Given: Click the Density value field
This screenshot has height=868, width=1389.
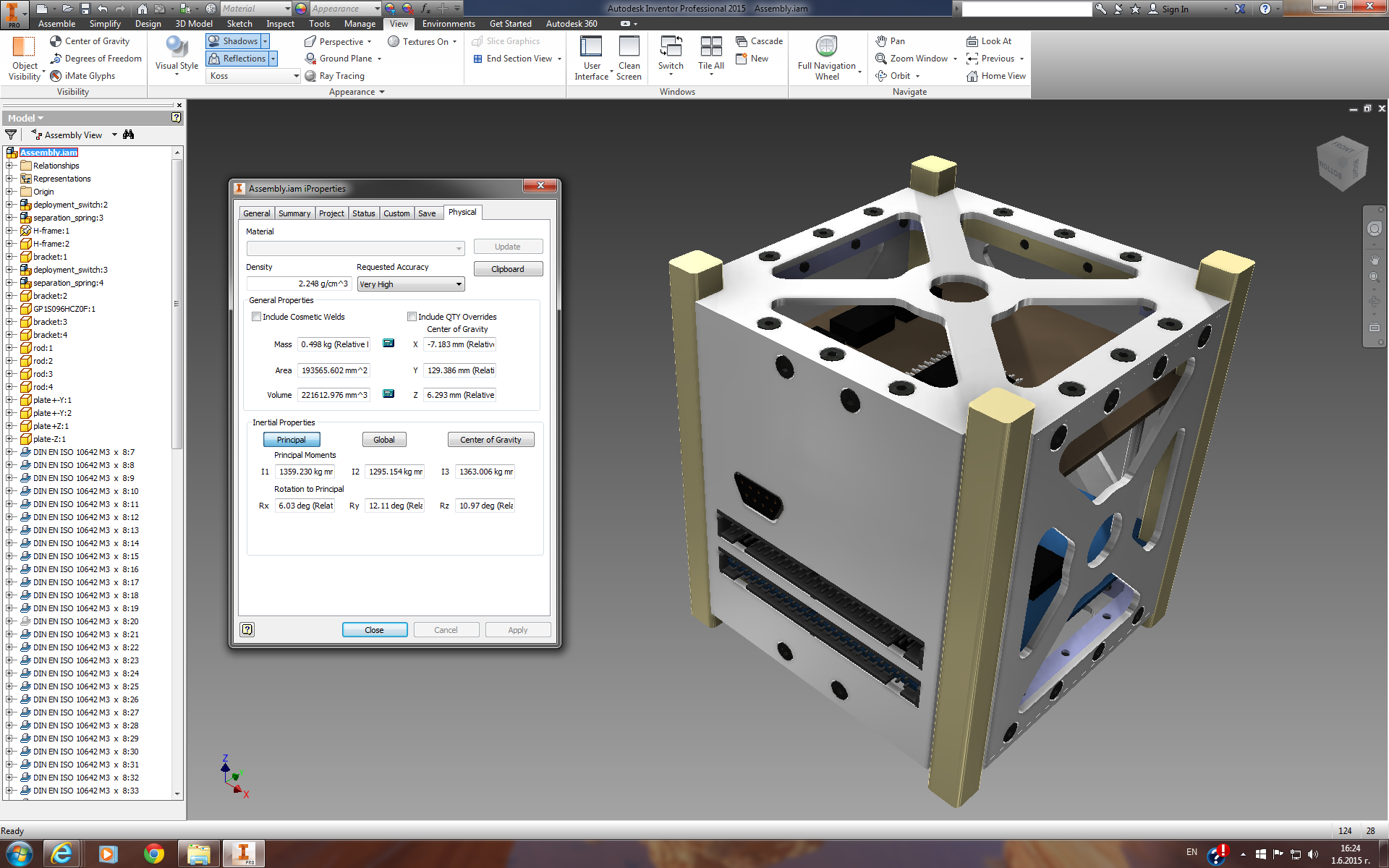Looking at the screenshot, I should click(x=299, y=284).
